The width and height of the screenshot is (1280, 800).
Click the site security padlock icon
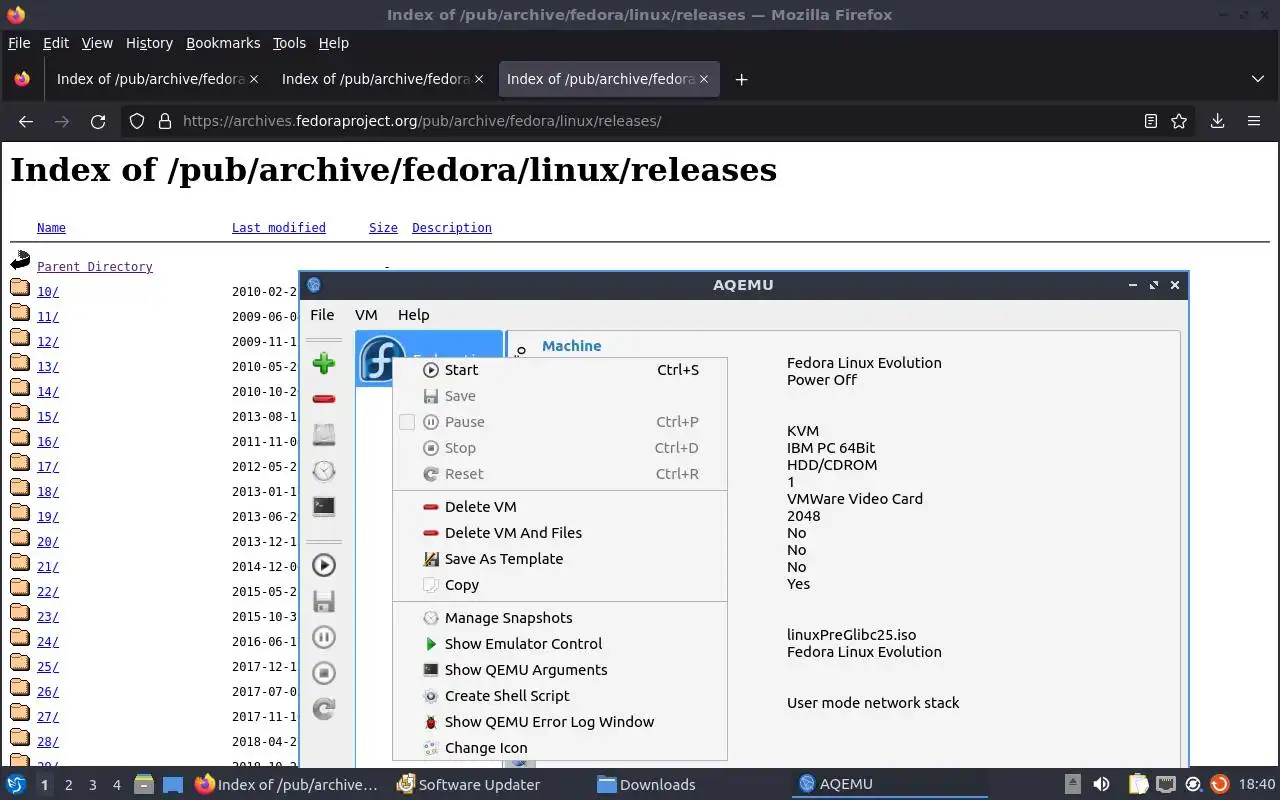click(x=165, y=121)
